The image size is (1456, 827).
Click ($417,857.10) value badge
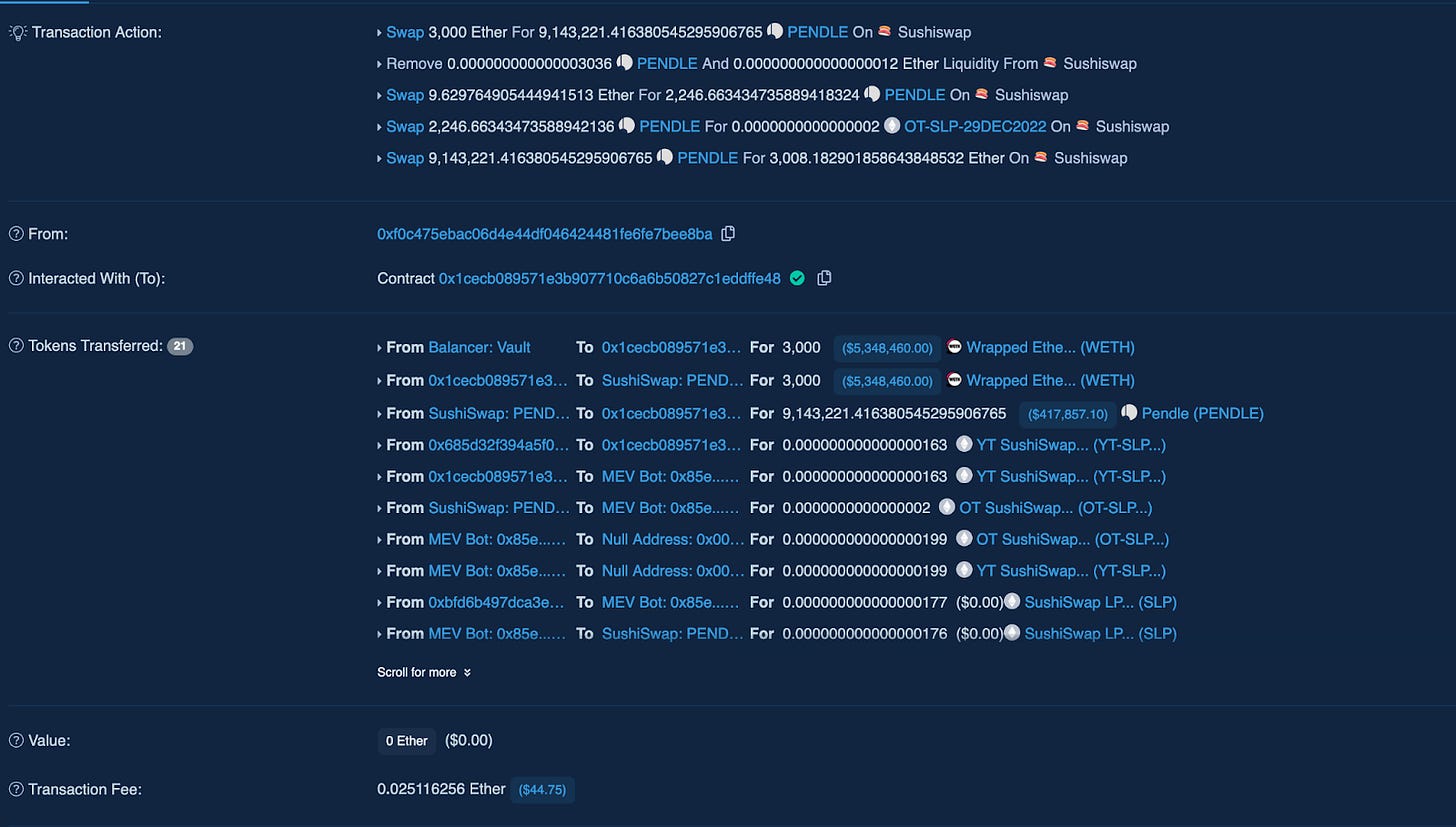coord(1067,413)
